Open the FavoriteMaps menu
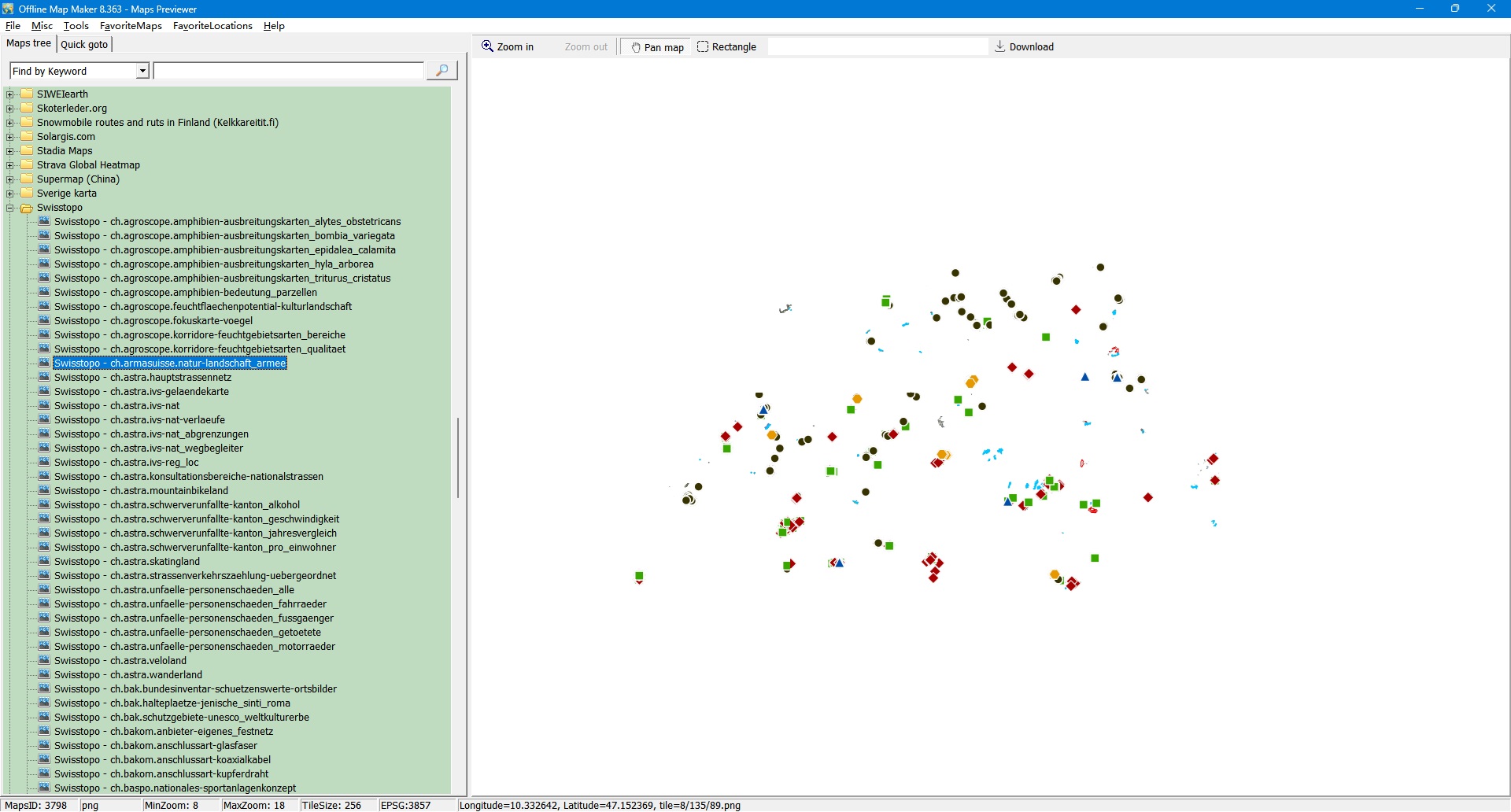 tap(131, 26)
